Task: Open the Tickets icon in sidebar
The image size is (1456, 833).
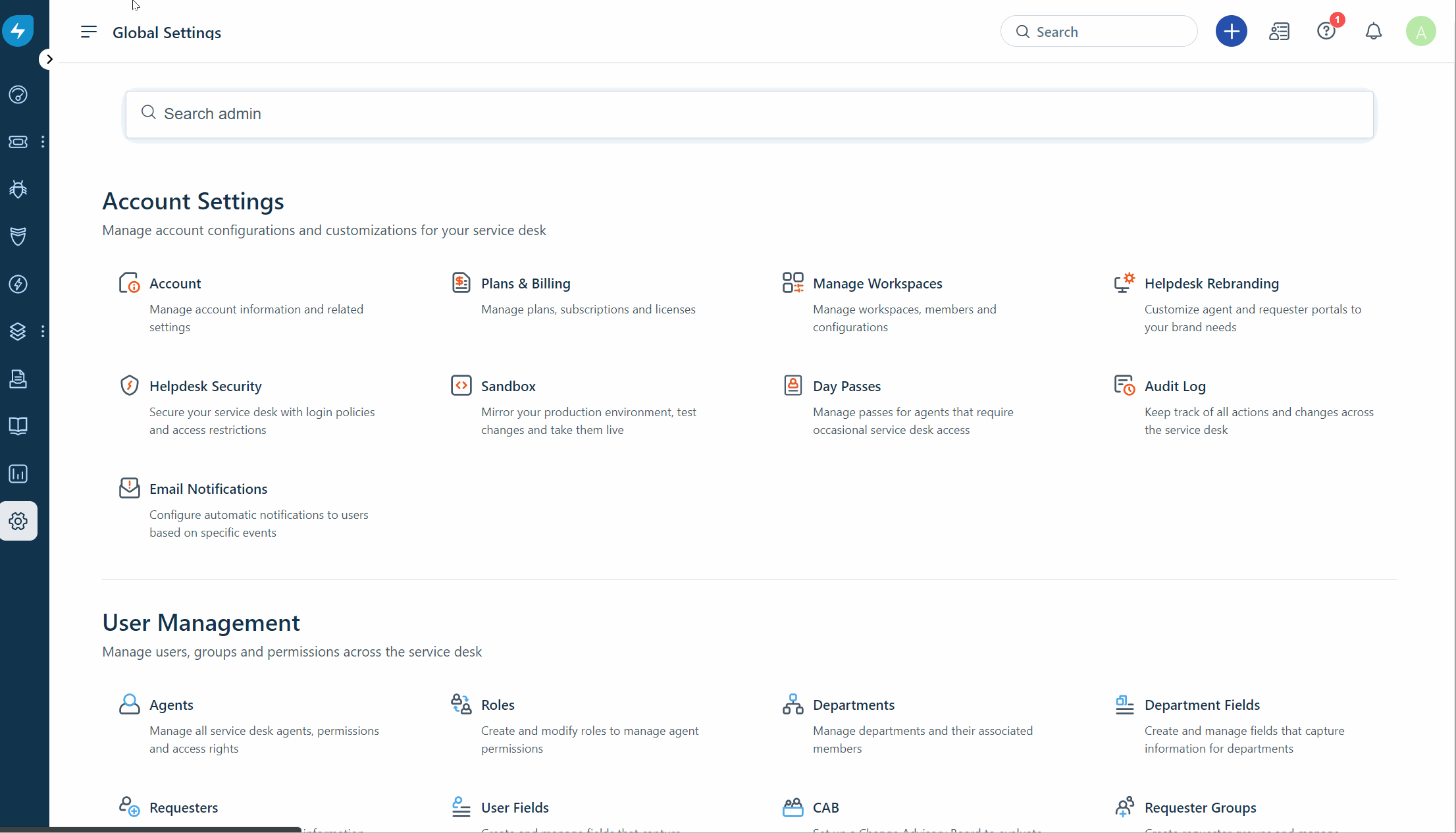Action: tap(18, 142)
